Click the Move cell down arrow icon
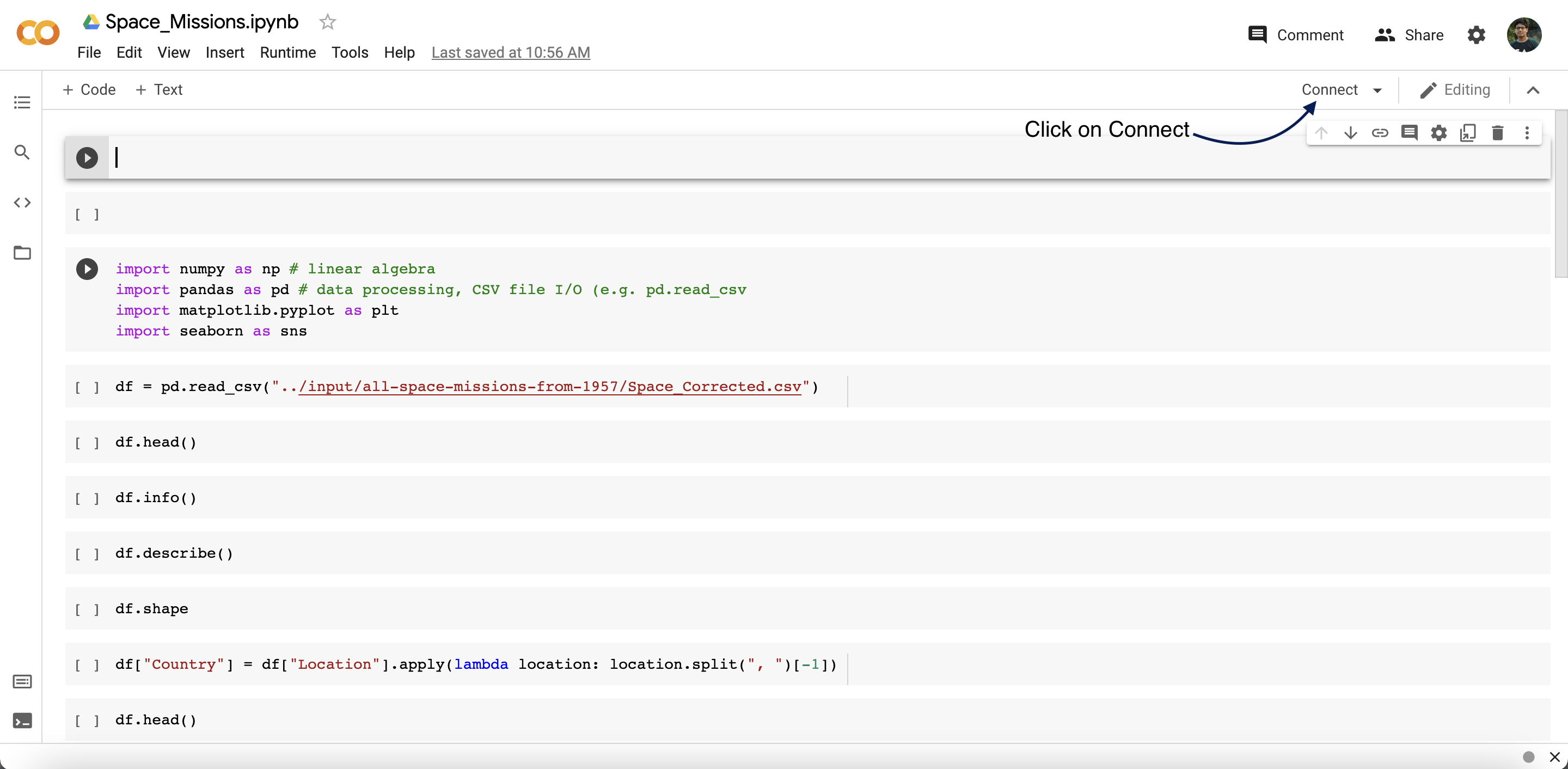Image resolution: width=1568 pixels, height=769 pixels. [x=1350, y=134]
